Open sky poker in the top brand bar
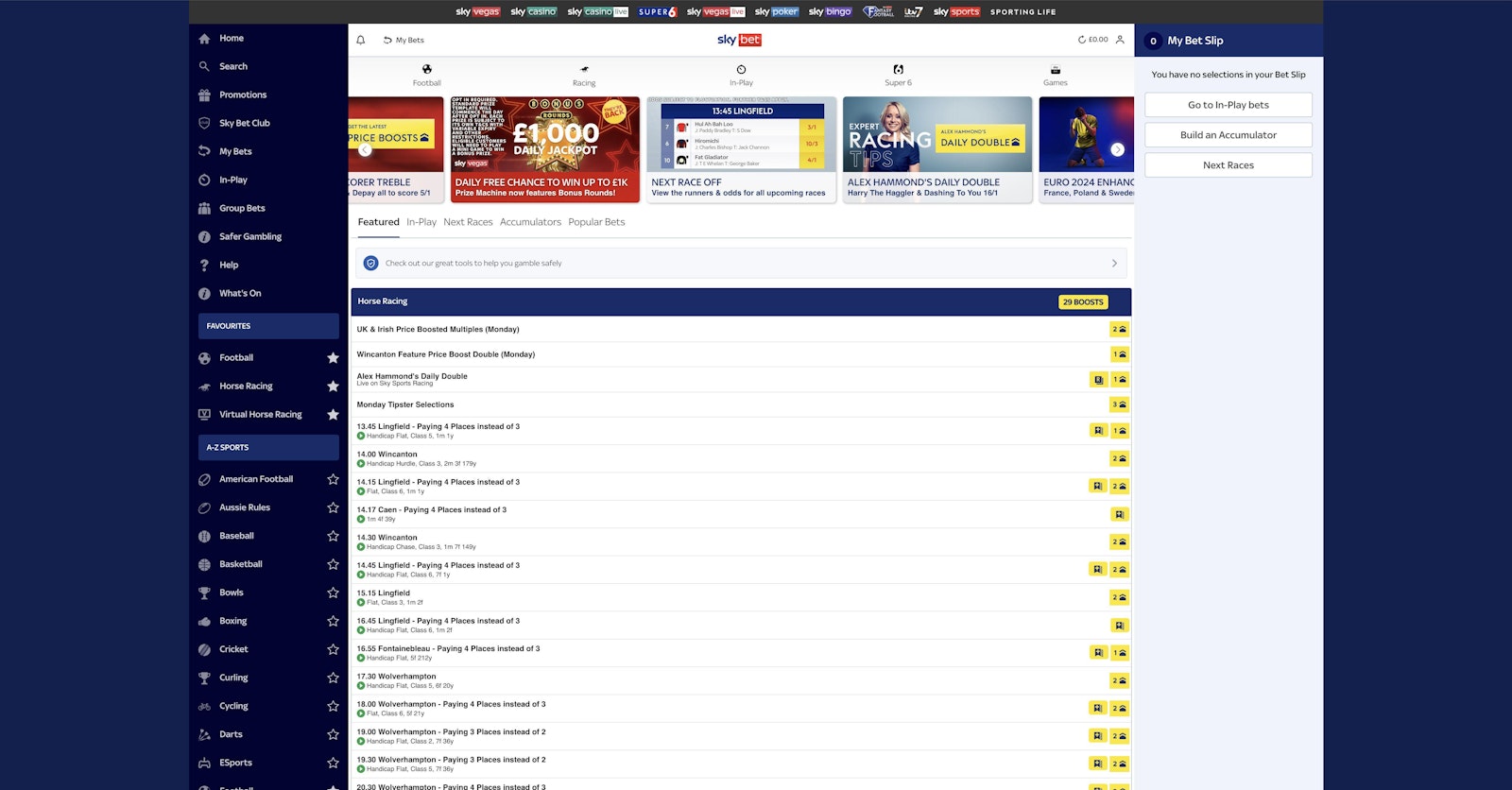 [777, 12]
